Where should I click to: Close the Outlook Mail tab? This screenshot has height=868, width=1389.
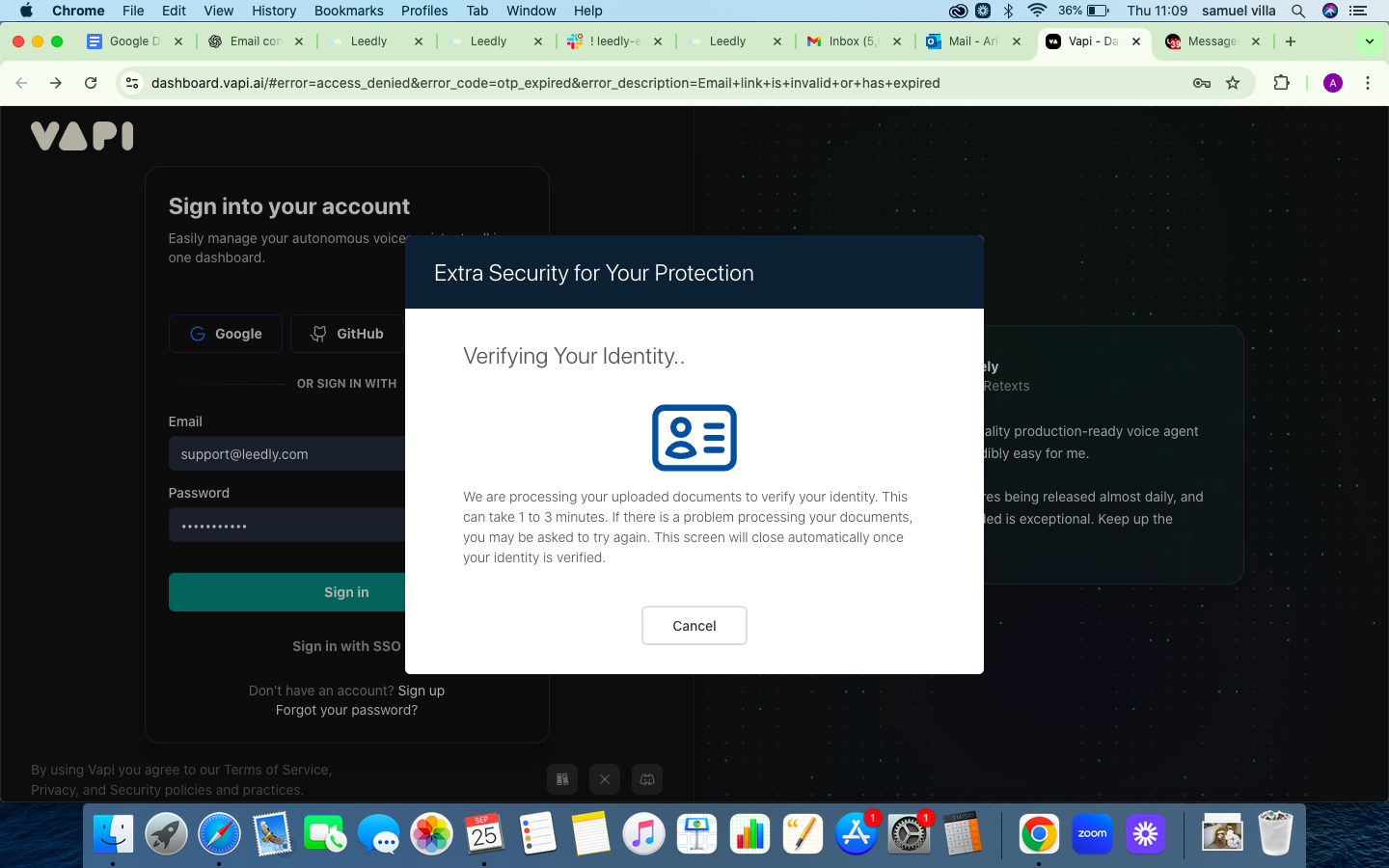click(x=1017, y=41)
